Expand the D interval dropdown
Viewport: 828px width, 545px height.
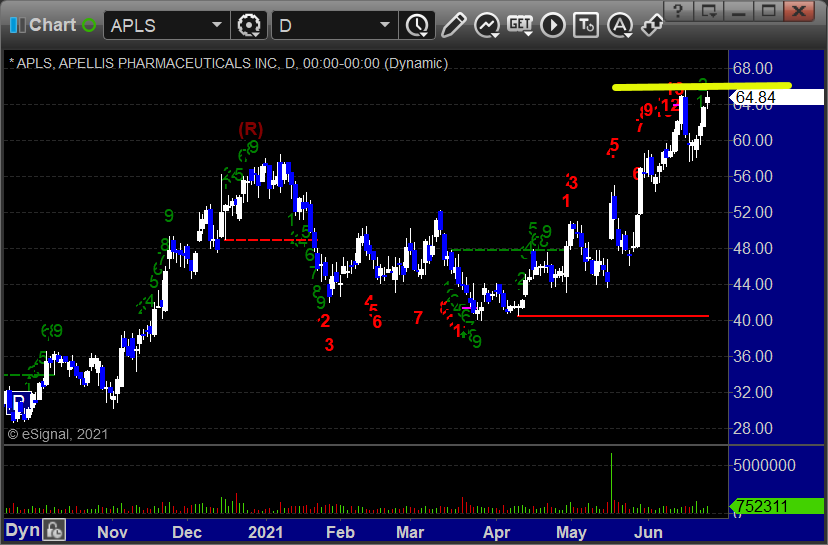coord(385,25)
